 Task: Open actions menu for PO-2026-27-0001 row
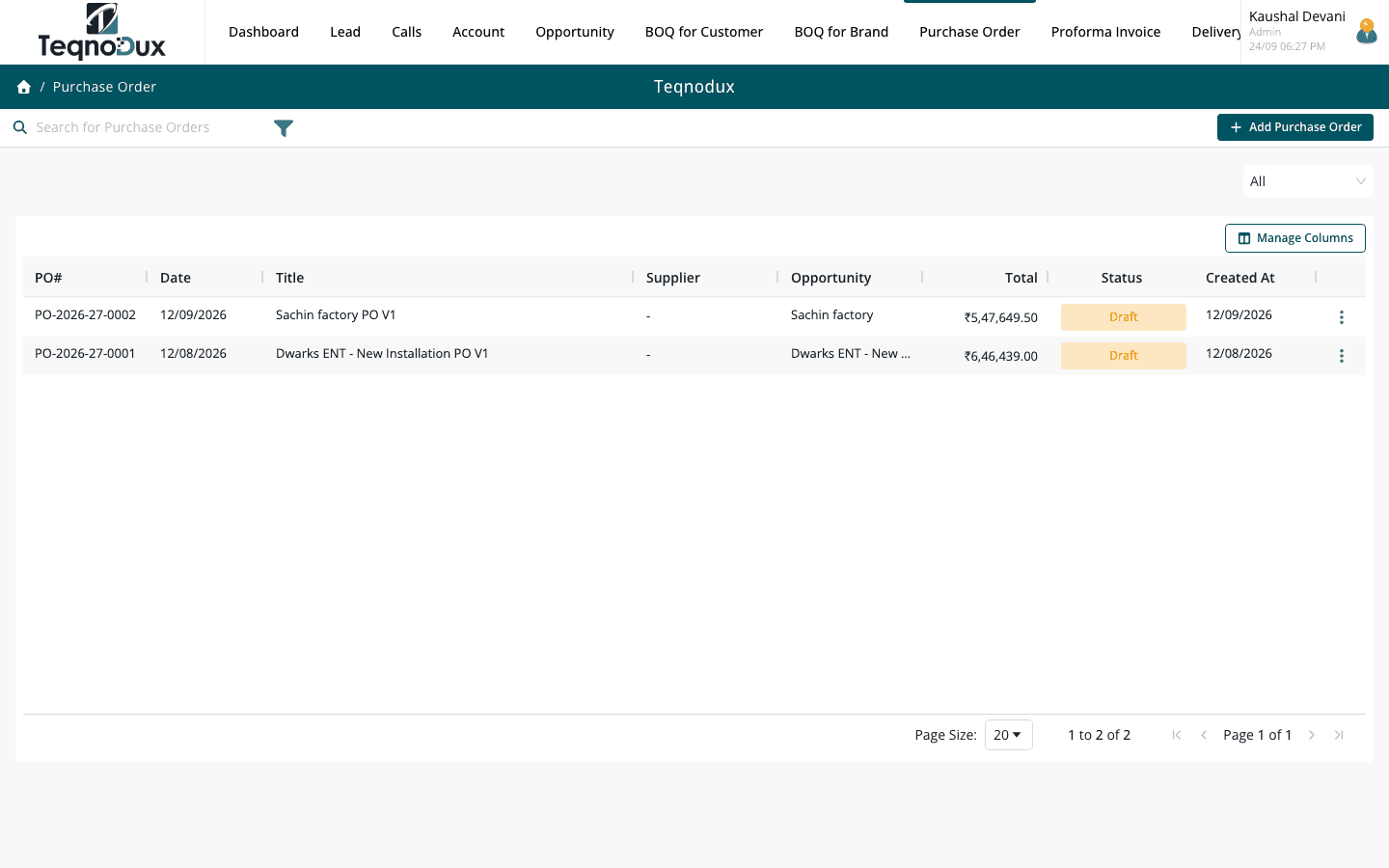pyautogui.click(x=1341, y=356)
